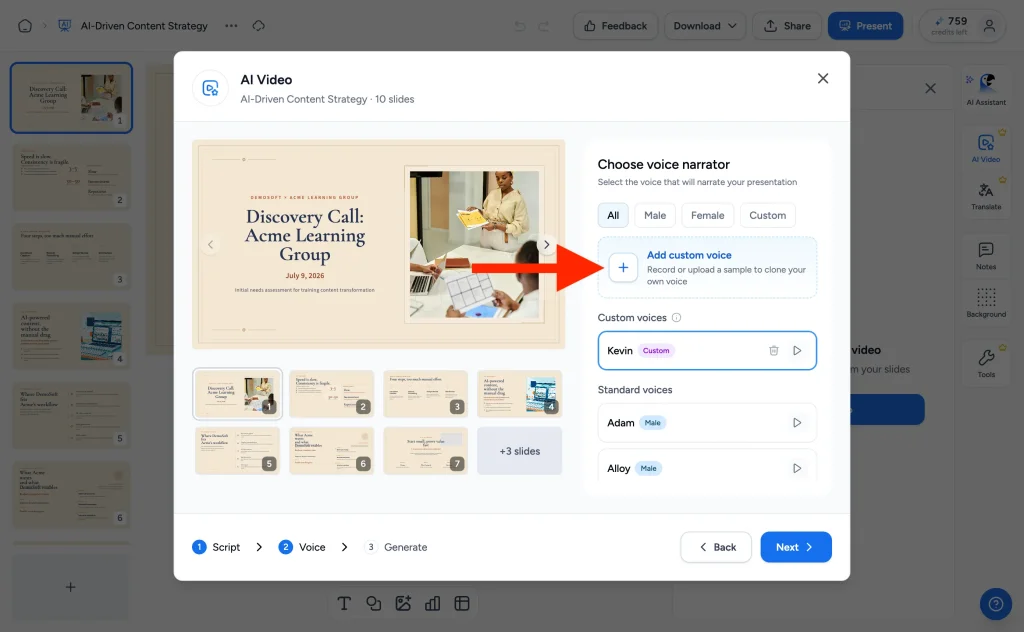Insert a chart from bottom toolbar

432,603
